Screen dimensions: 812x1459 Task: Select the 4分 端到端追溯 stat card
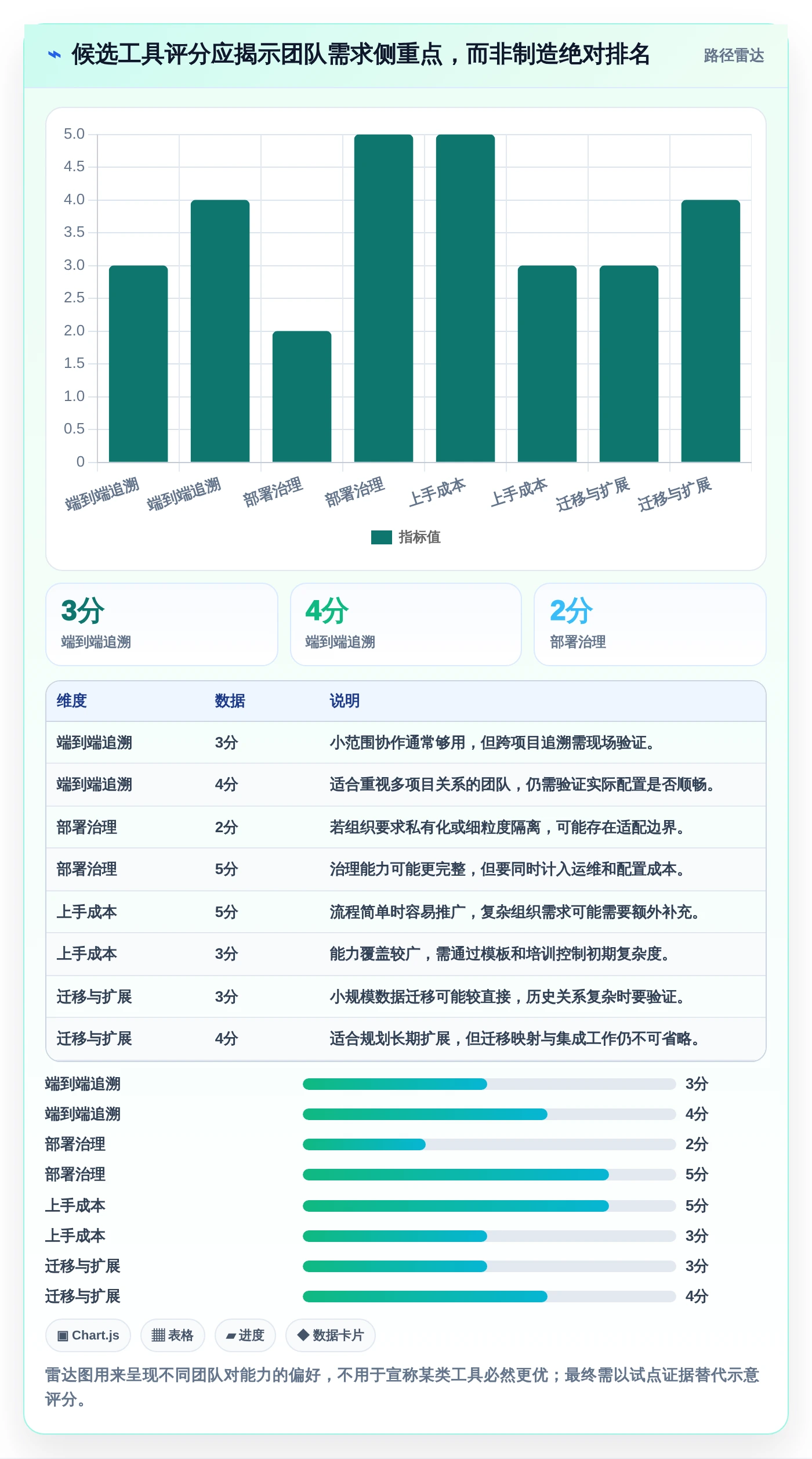tap(406, 624)
